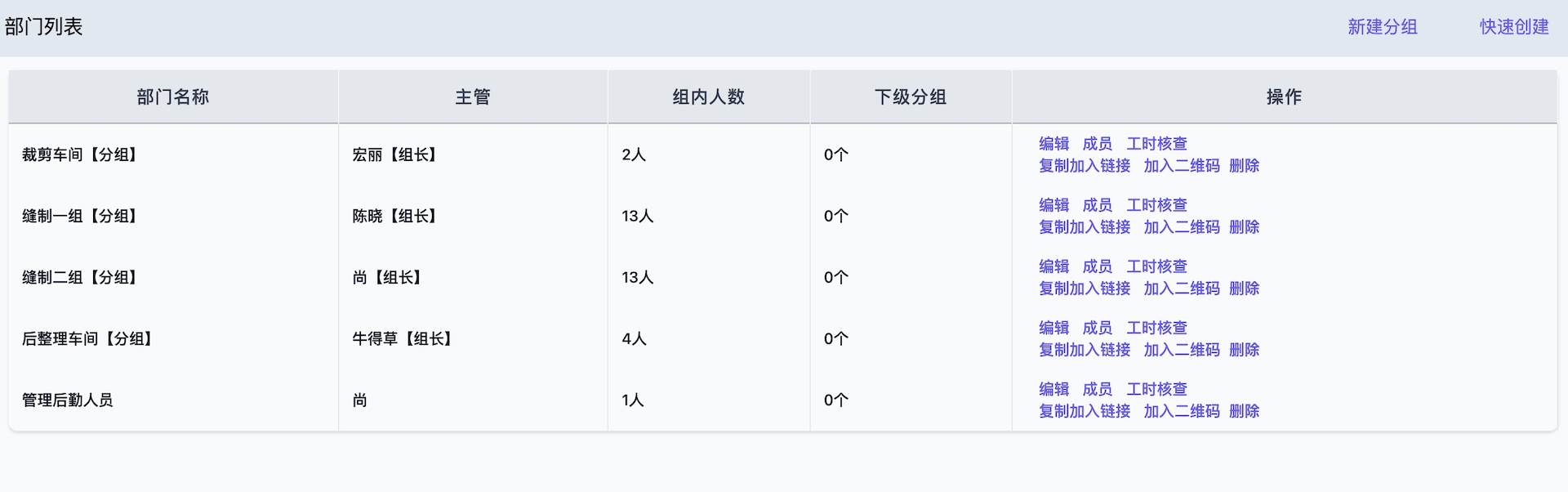The image size is (1568, 492).
Task: Click 删除 for 裁剪车间【分组】
Action: pyautogui.click(x=1245, y=166)
